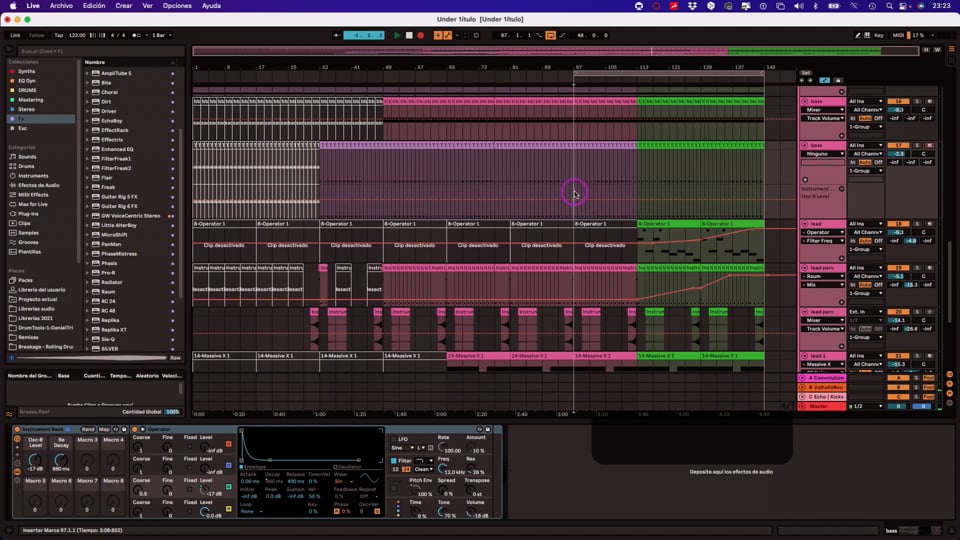The height and width of the screenshot is (540, 960).
Task: Toggle Draw Mode pencil icon
Action: point(858,36)
